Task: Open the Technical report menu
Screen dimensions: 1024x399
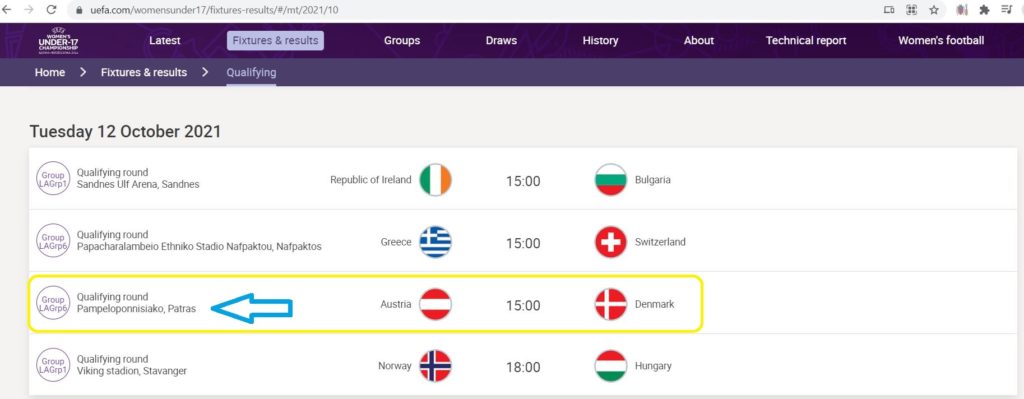Action: click(x=806, y=40)
